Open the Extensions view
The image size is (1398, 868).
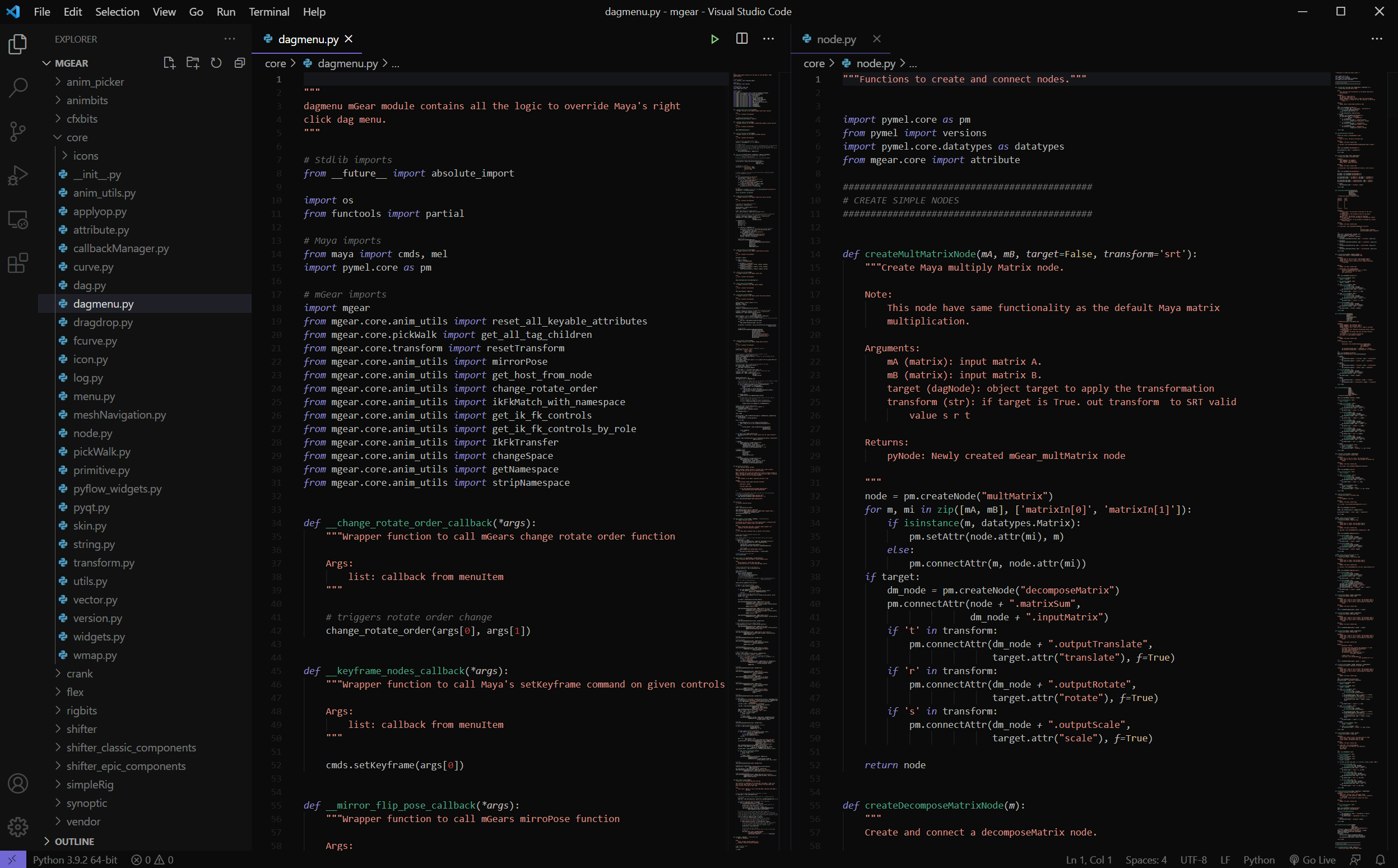tap(18, 263)
